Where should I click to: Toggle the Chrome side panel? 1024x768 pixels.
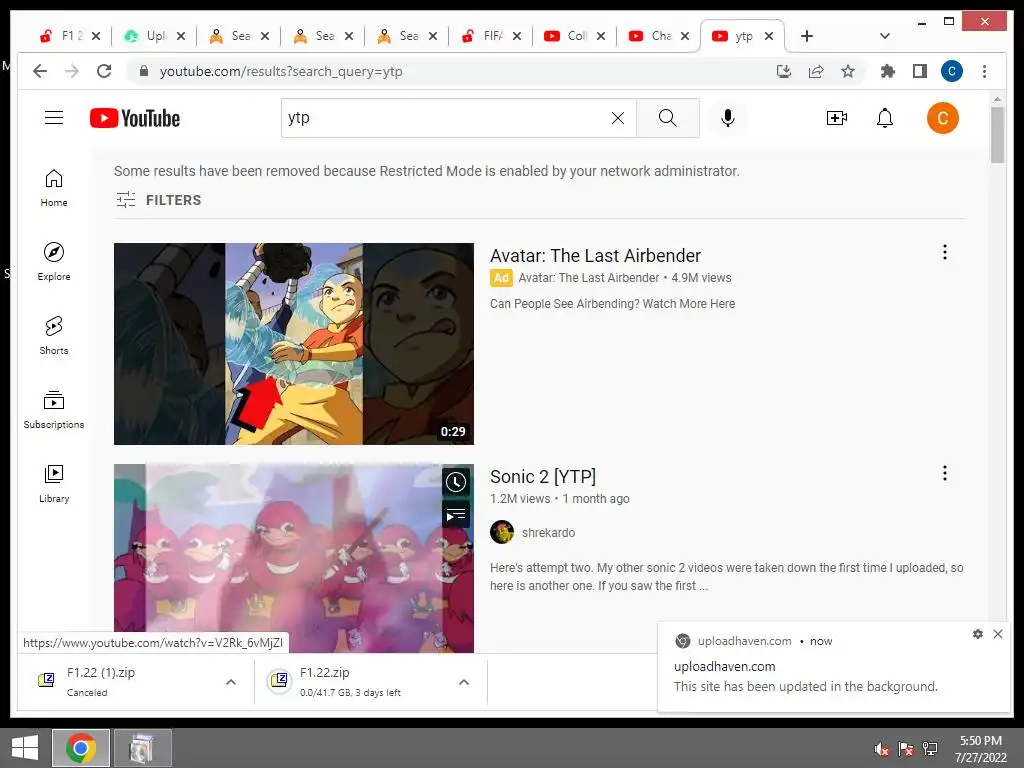click(920, 71)
